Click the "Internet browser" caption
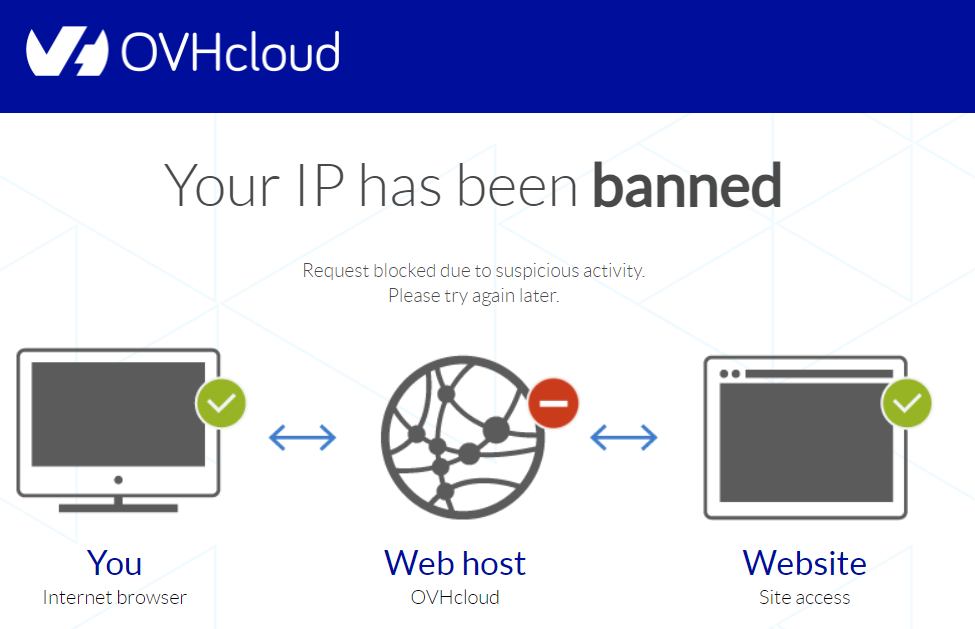 tap(114, 597)
